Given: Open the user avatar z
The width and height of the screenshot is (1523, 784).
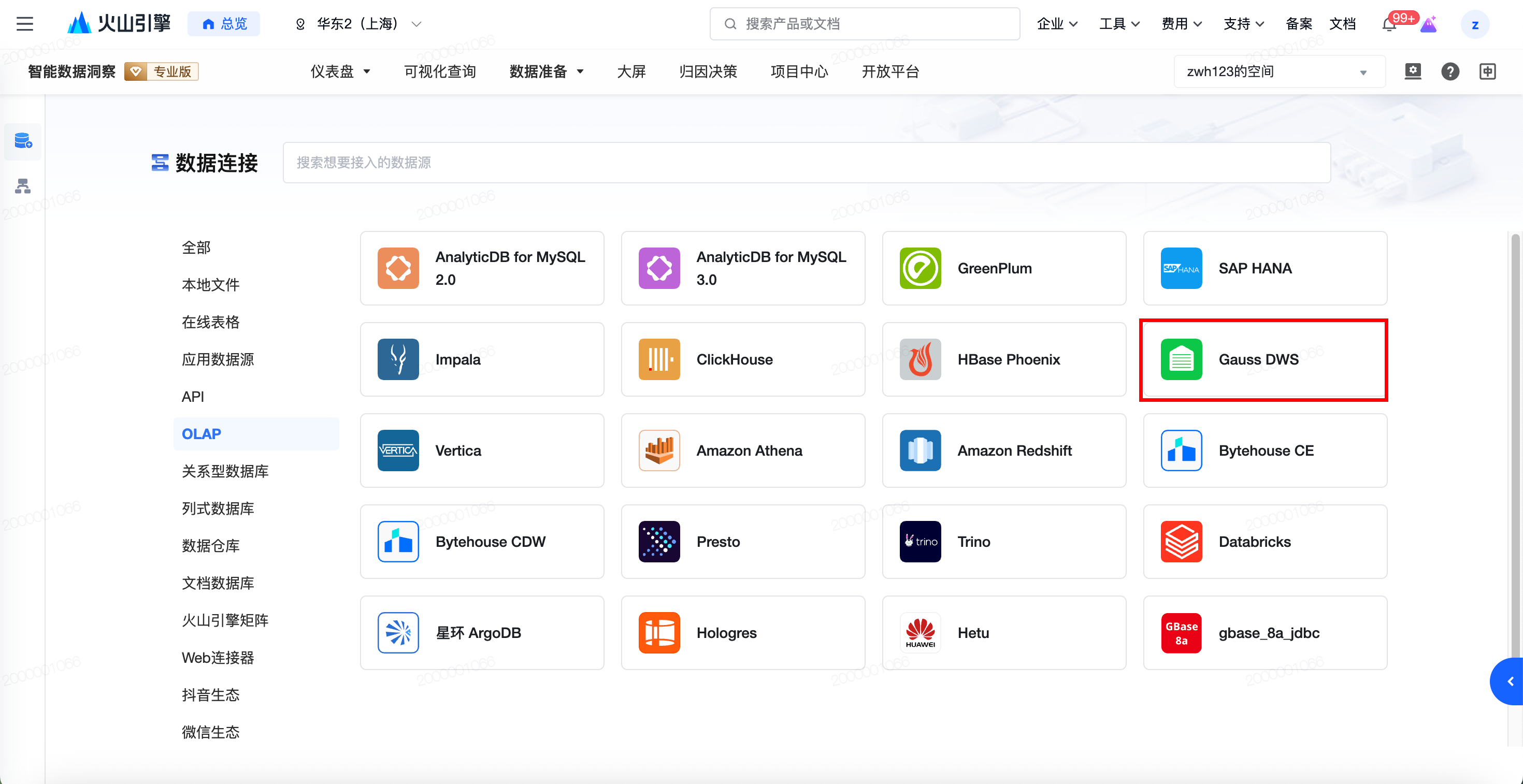Looking at the screenshot, I should (1474, 24).
